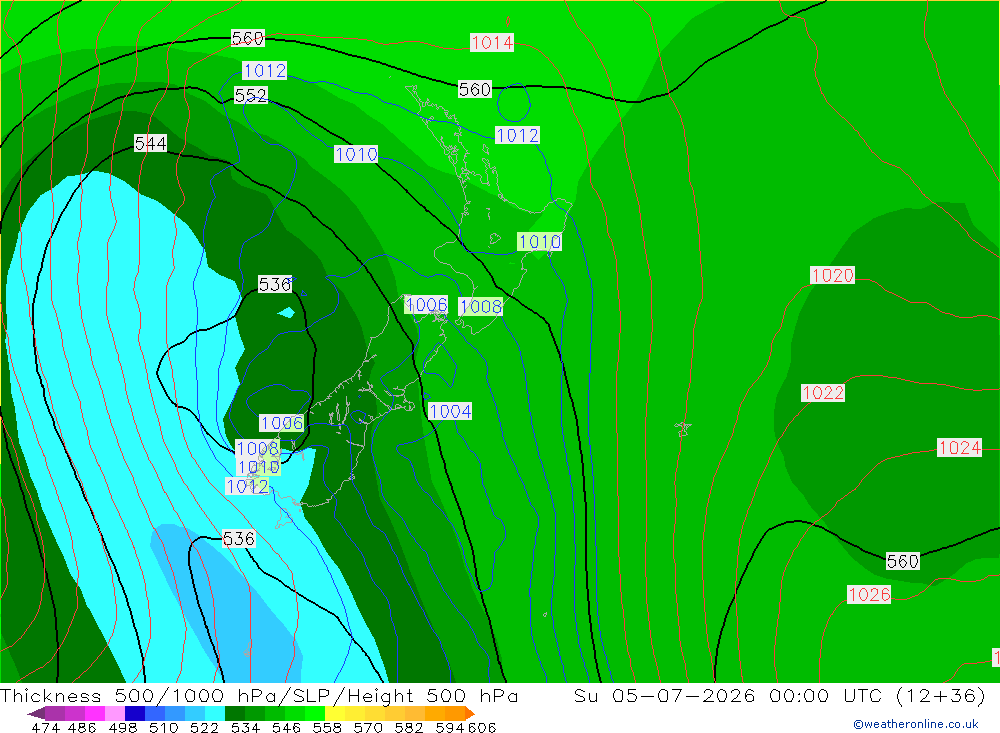Image resolution: width=1000 pixels, height=733 pixels.
Task: Open the weatheronline.co.uk copyright link
Action: pos(916,724)
